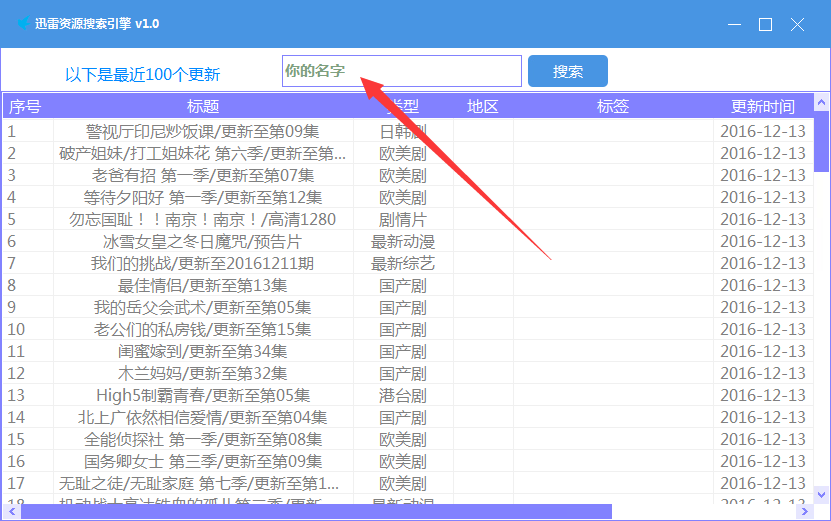Select row 无耻之徒/无耻家庭 第七季
Viewport: 831px width, 521px height.
click(408, 483)
